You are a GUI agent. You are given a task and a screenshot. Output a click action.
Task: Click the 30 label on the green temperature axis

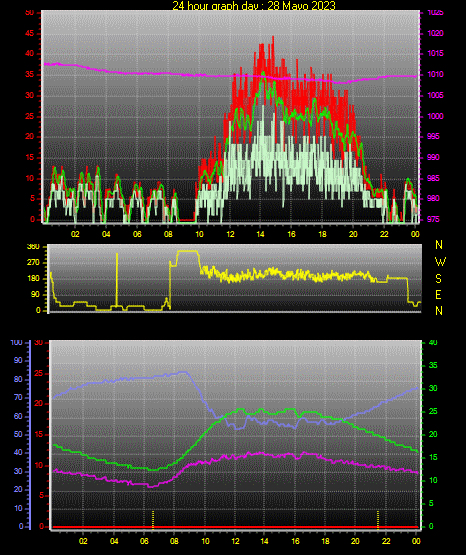pyautogui.click(x=433, y=388)
